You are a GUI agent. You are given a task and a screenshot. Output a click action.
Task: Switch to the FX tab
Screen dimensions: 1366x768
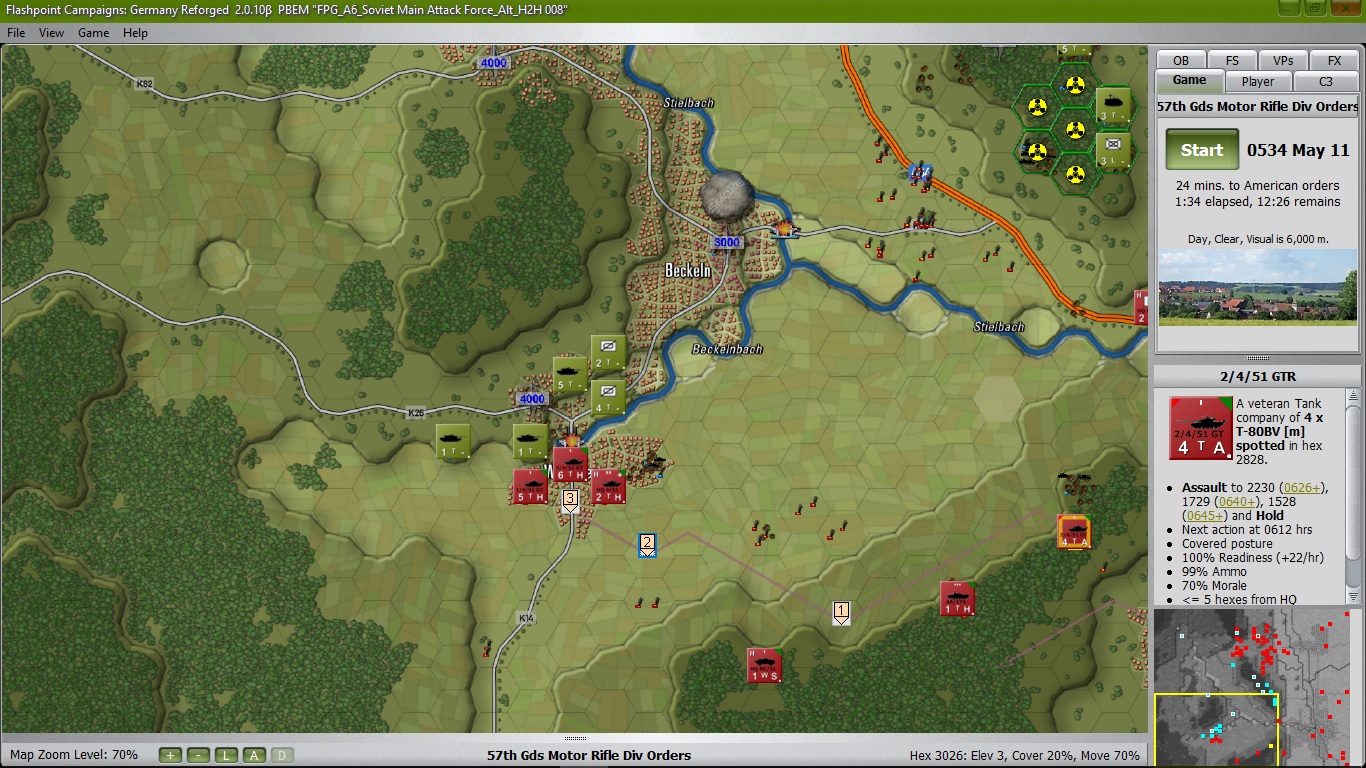click(1334, 60)
